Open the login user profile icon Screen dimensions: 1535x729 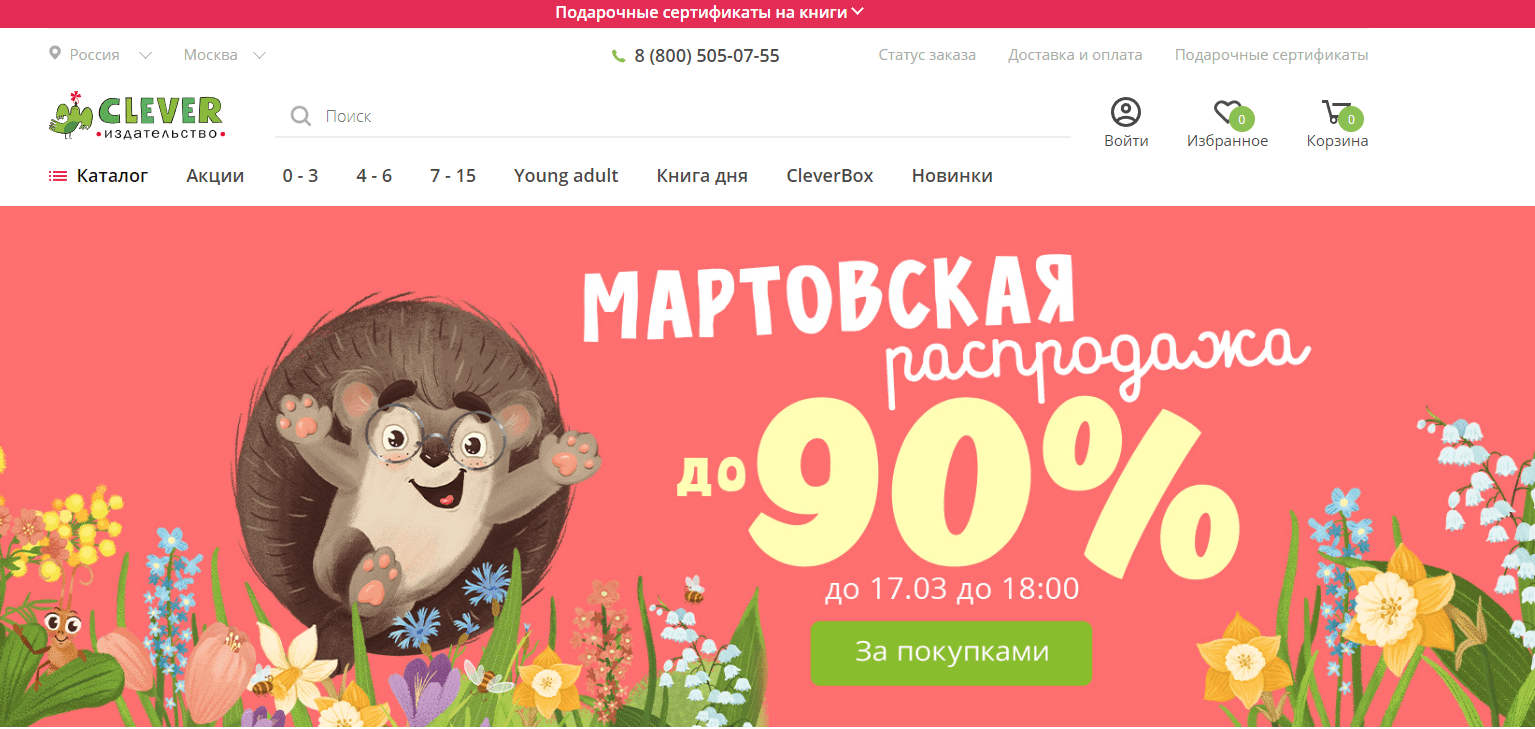(1126, 112)
